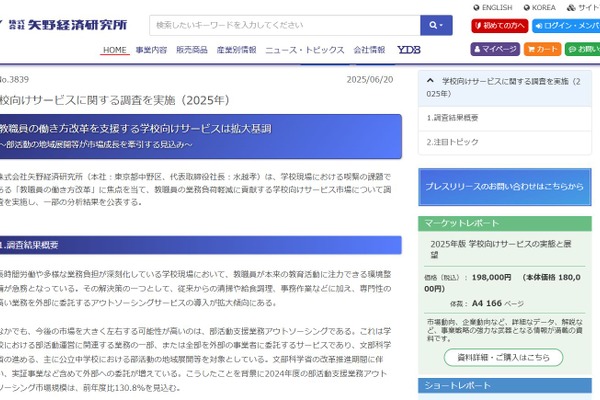Open the 事業内容 menu
The width and height of the screenshot is (600, 400).
pyautogui.click(x=151, y=50)
